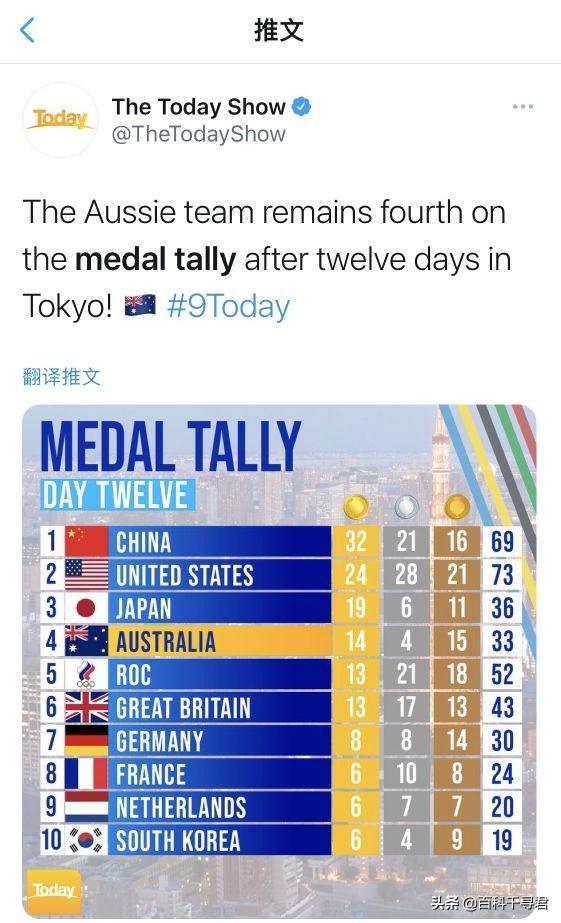
Task: Tap the United States row in the tally
Action: point(281,574)
